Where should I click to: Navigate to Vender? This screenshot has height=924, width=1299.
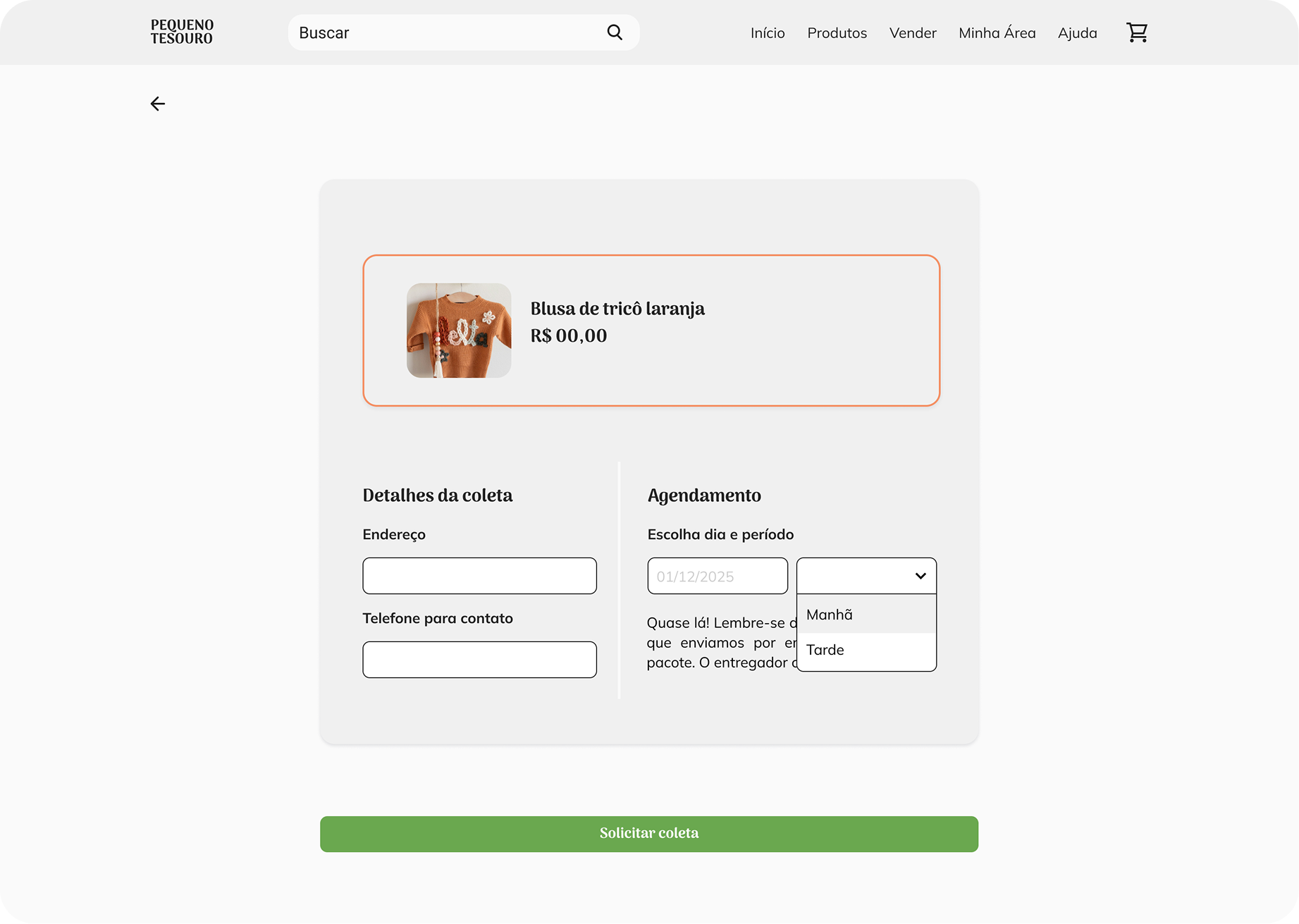tap(912, 33)
